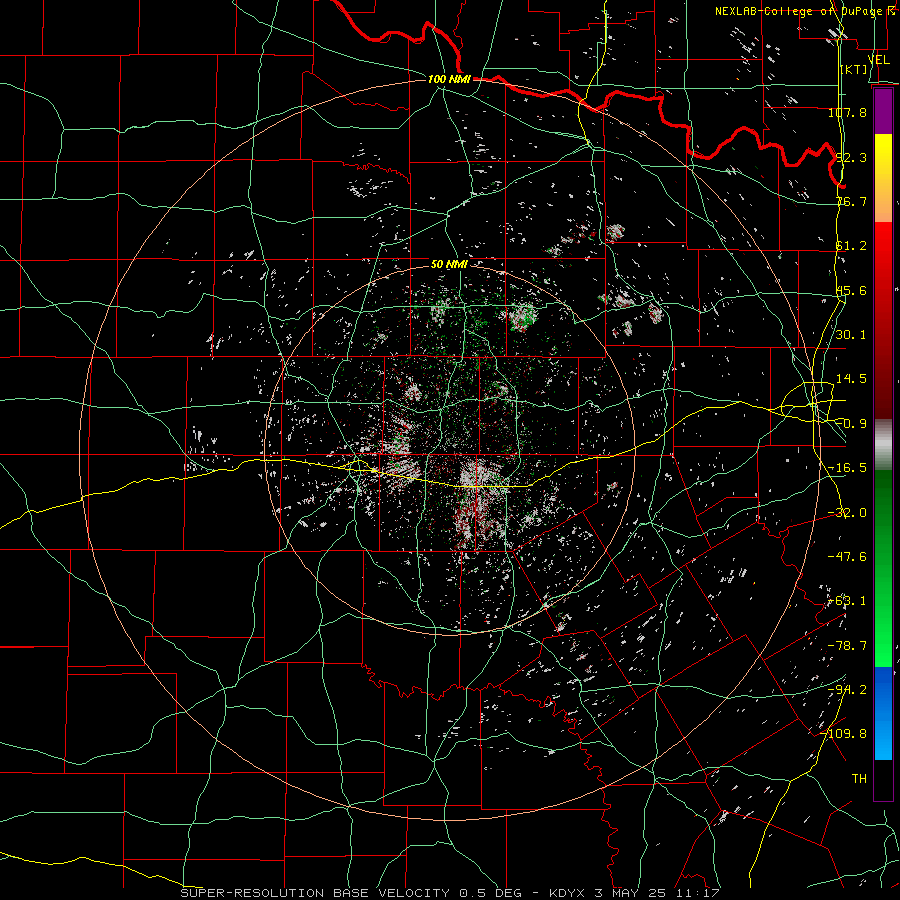Click the 76.7 scale value

click(x=851, y=201)
